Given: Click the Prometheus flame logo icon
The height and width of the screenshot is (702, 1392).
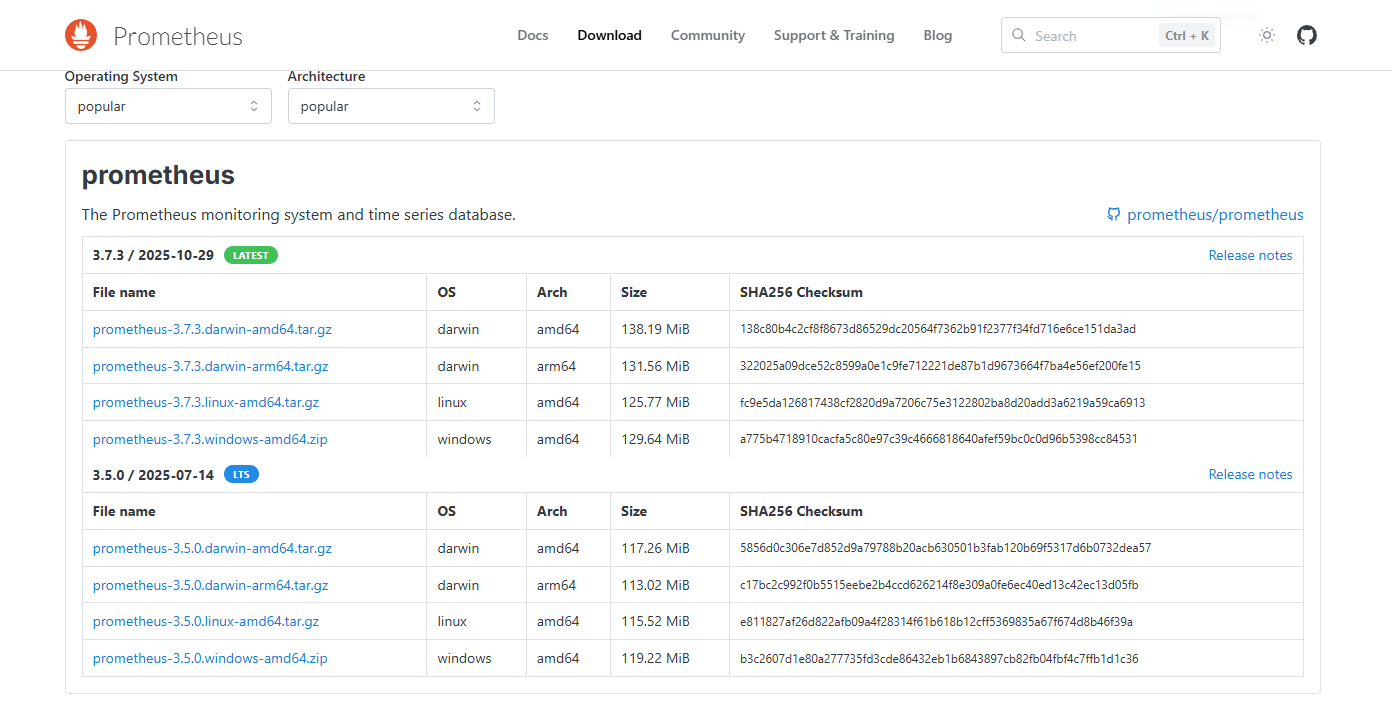Looking at the screenshot, I should (x=81, y=35).
